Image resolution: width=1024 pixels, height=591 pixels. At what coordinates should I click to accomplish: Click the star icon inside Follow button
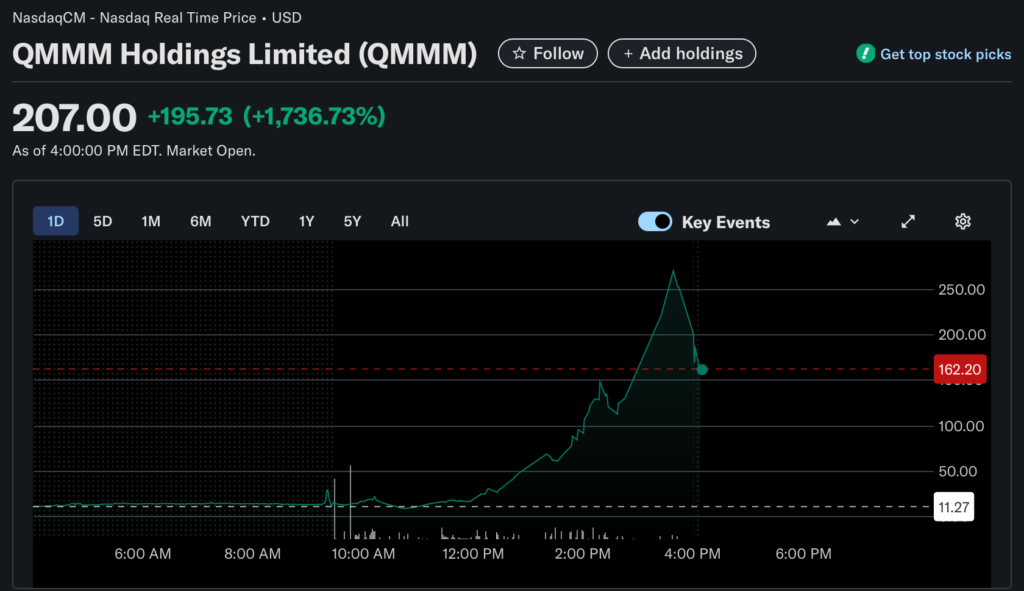tap(521, 54)
